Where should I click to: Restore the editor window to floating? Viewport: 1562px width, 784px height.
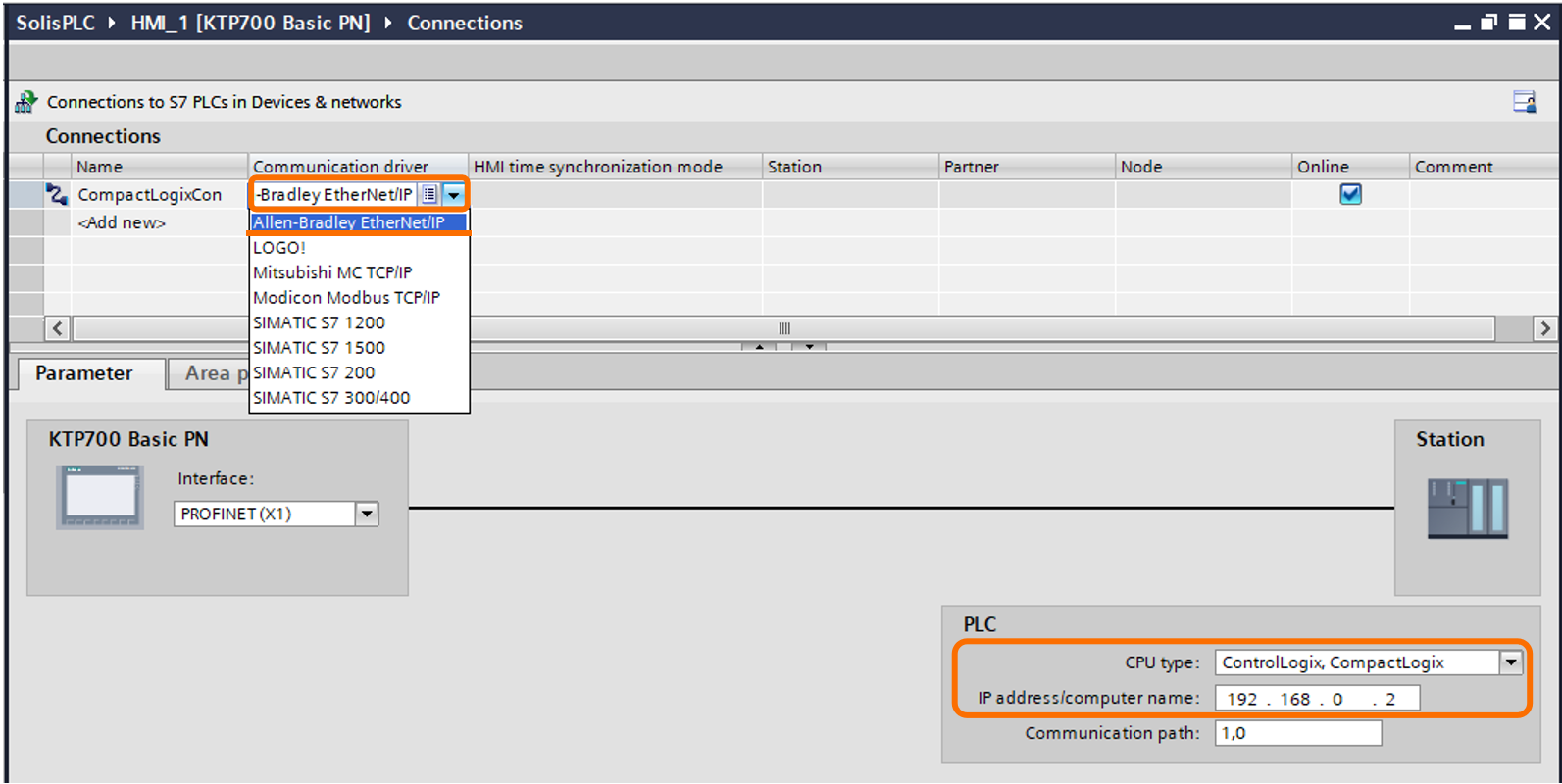point(1488,23)
